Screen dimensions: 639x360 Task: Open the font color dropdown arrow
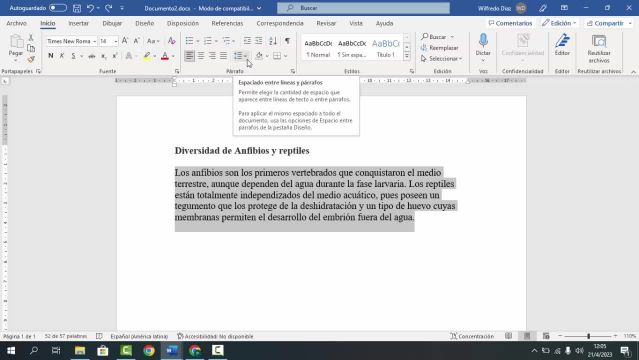[x=173, y=56]
